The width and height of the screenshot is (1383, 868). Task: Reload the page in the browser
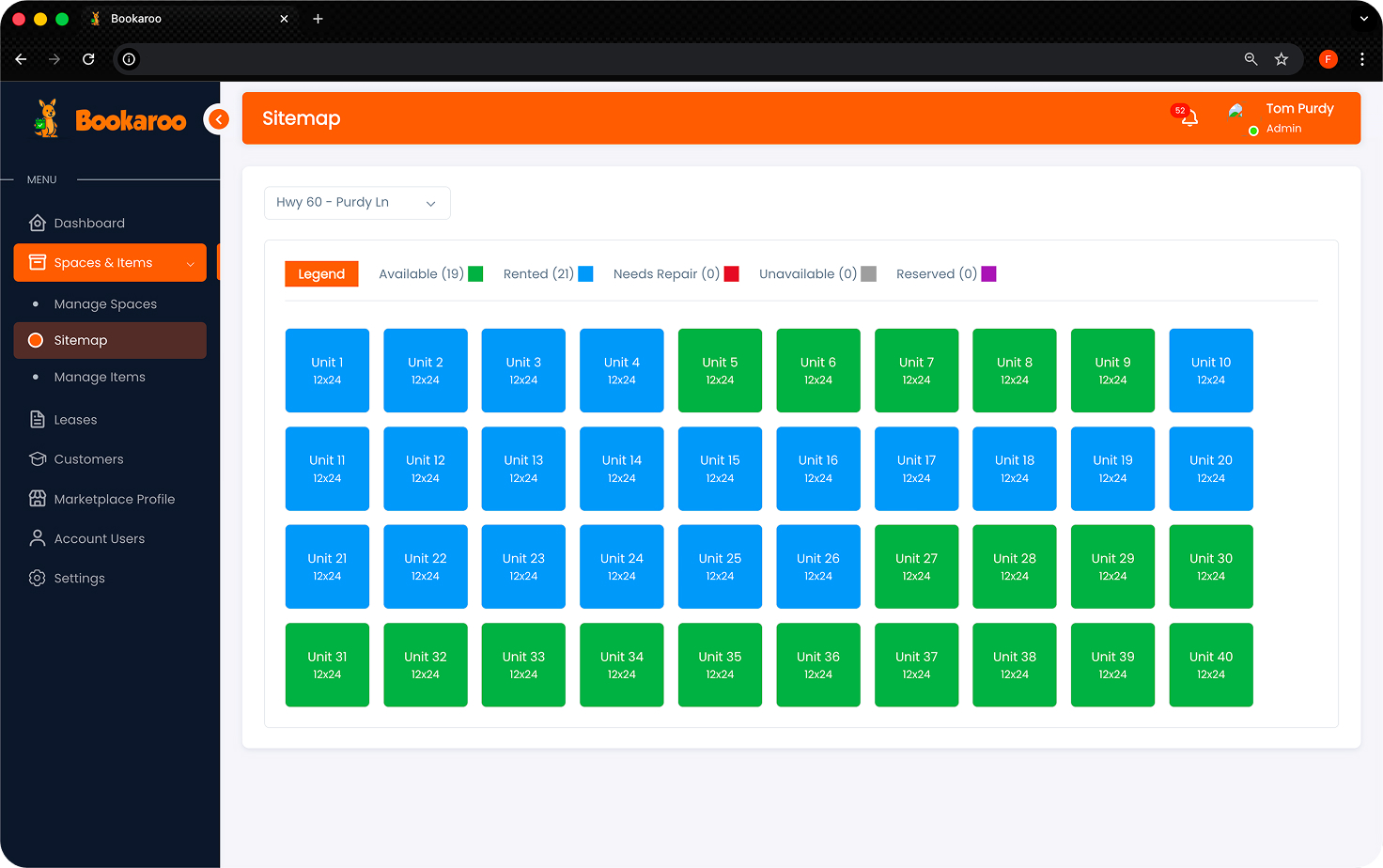coord(88,59)
